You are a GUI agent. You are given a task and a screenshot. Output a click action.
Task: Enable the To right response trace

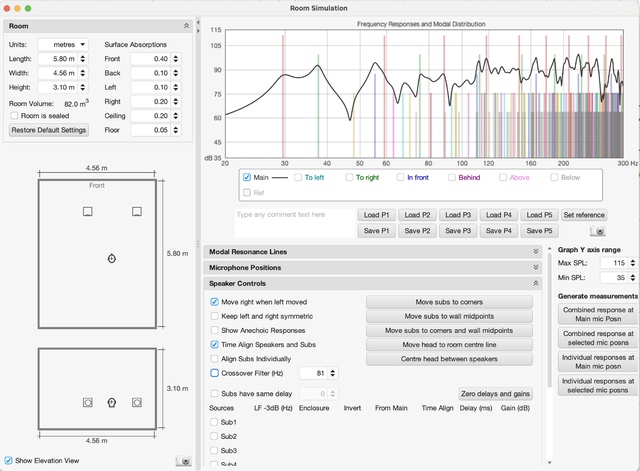[349, 177]
